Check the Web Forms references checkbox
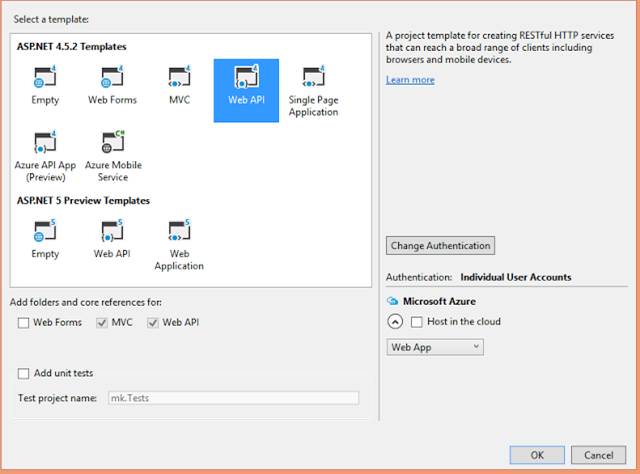This screenshot has height=474, width=640. point(24,323)
